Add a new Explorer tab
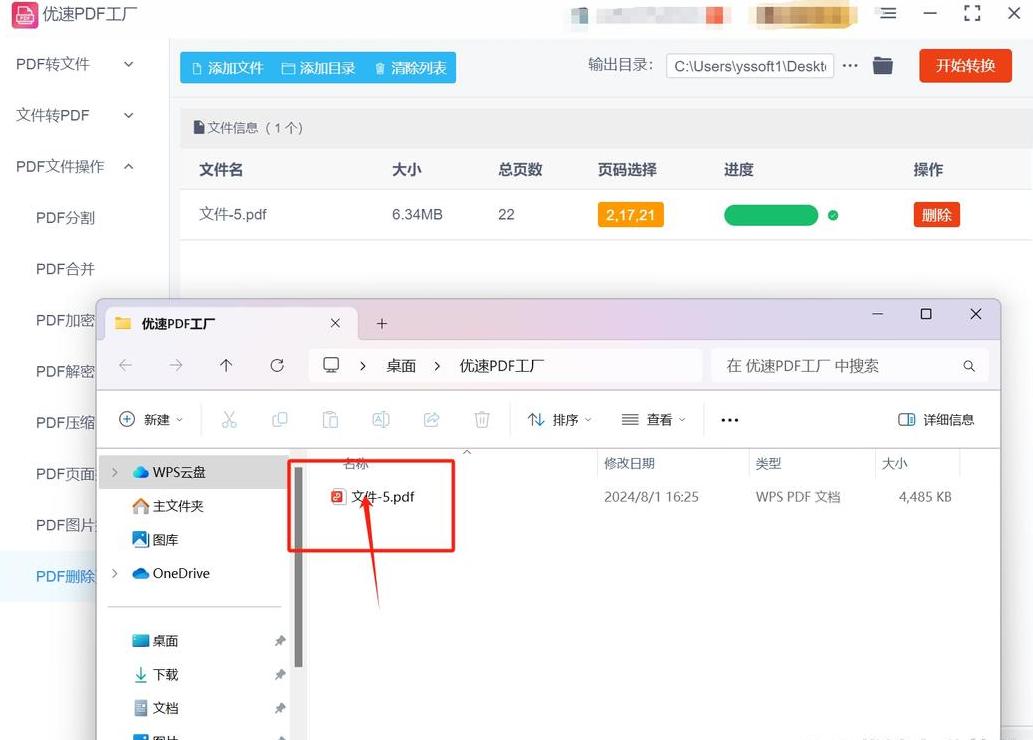Viewport: 1033px width, 740px height. [381, 324]
